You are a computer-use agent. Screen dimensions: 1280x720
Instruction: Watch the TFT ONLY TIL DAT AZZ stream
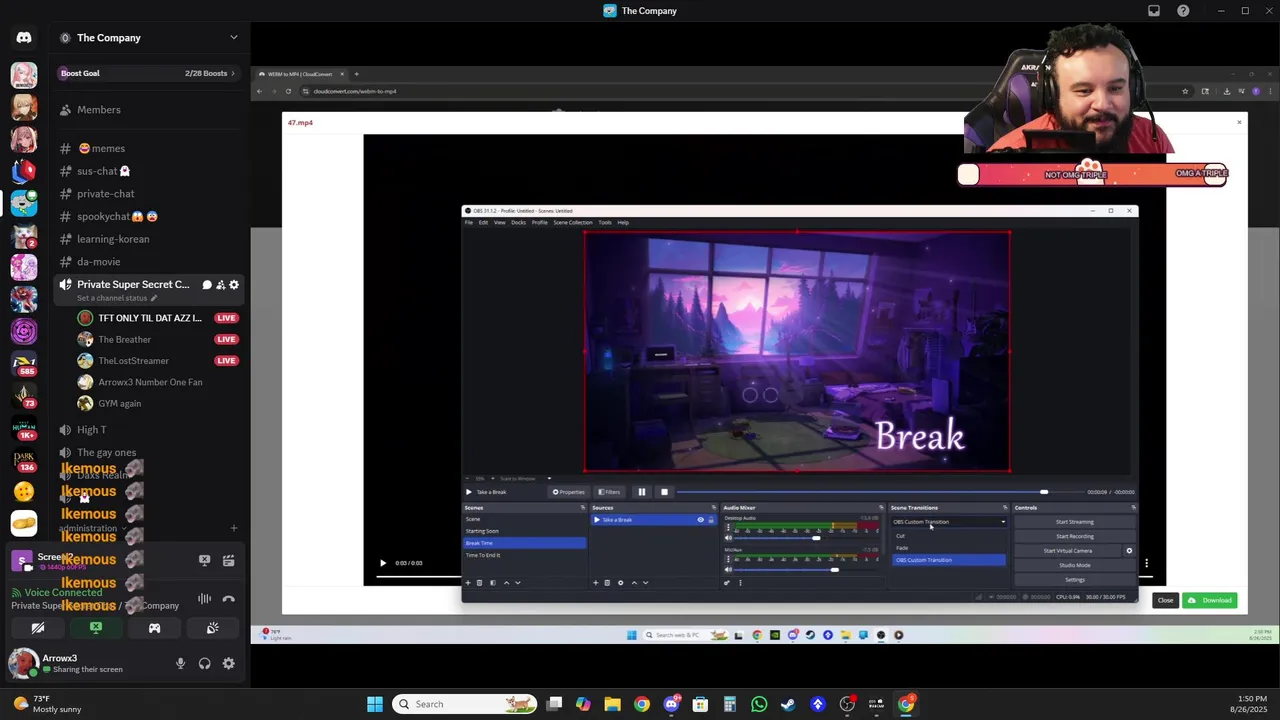pyautogui.click(x=158, y=318)
